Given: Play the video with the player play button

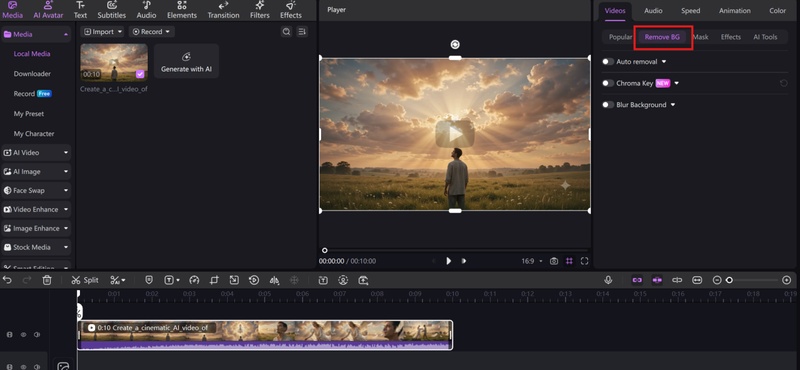Looking at the screenshot, I should 448,261.
